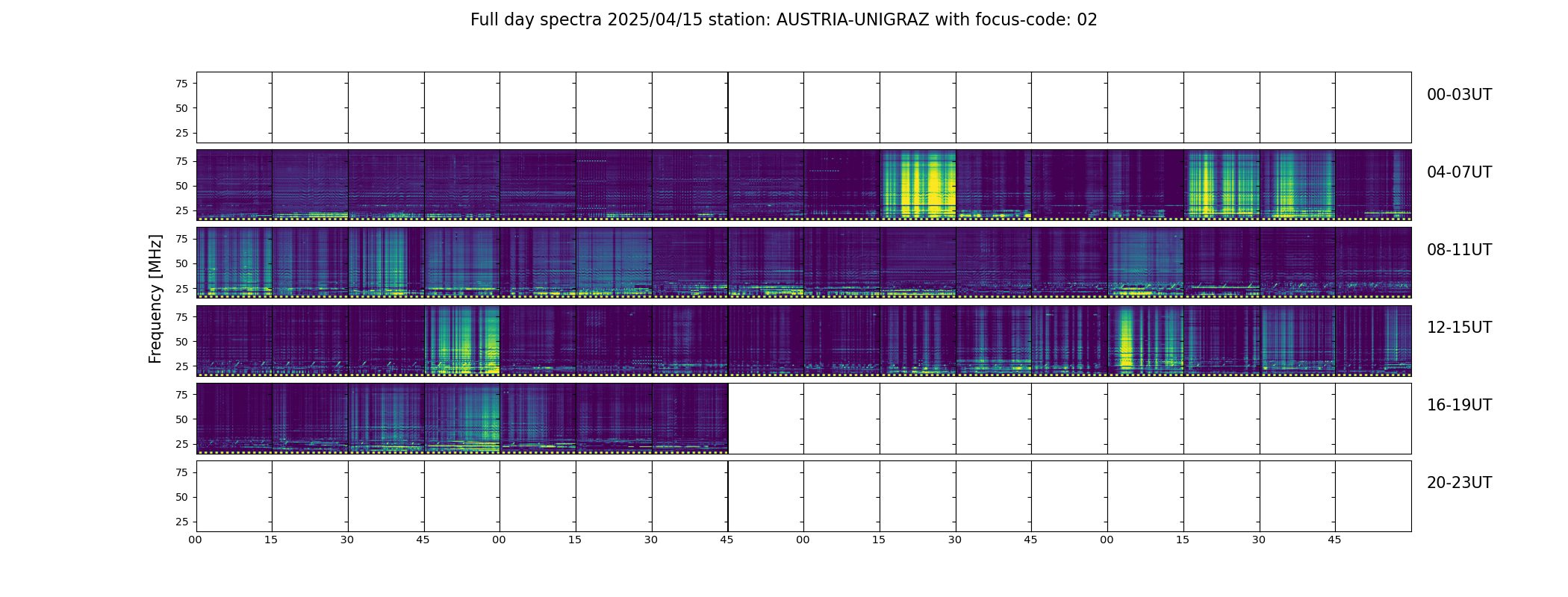Select the 08-11UT row label
The image size is (1568, 597).
(1459, 250)
